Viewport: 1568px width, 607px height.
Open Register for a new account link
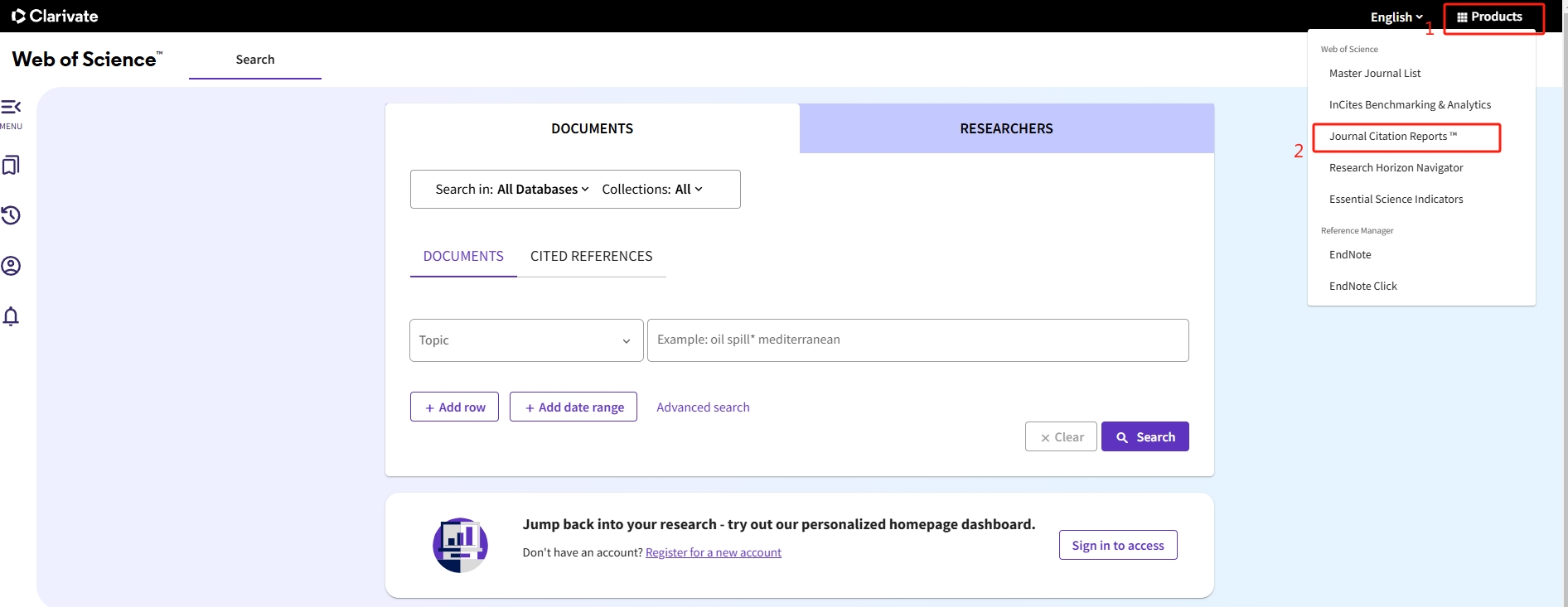714,552
